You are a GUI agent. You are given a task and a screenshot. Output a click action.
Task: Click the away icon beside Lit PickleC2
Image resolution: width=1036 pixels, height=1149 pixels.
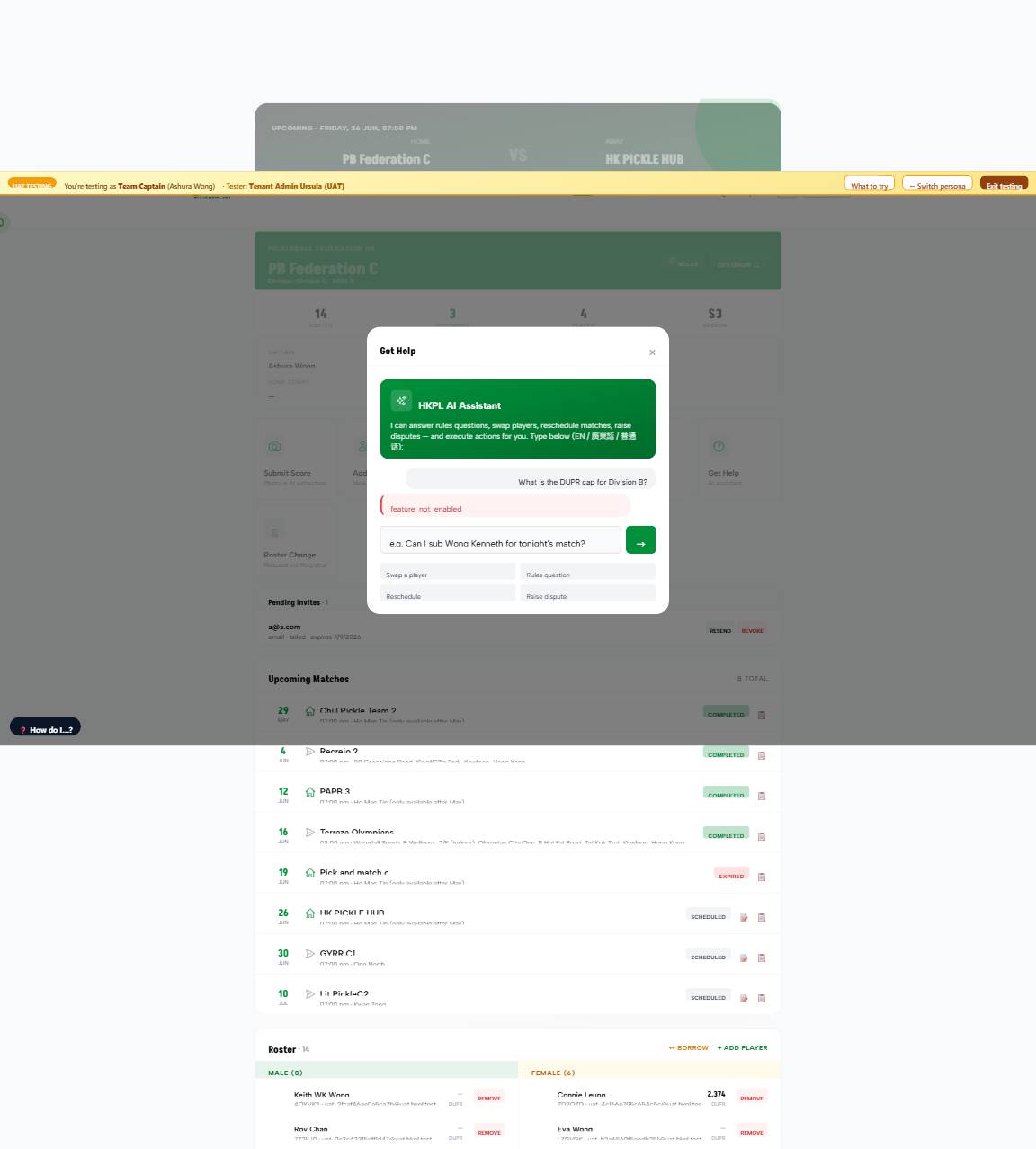coord(310,993)
